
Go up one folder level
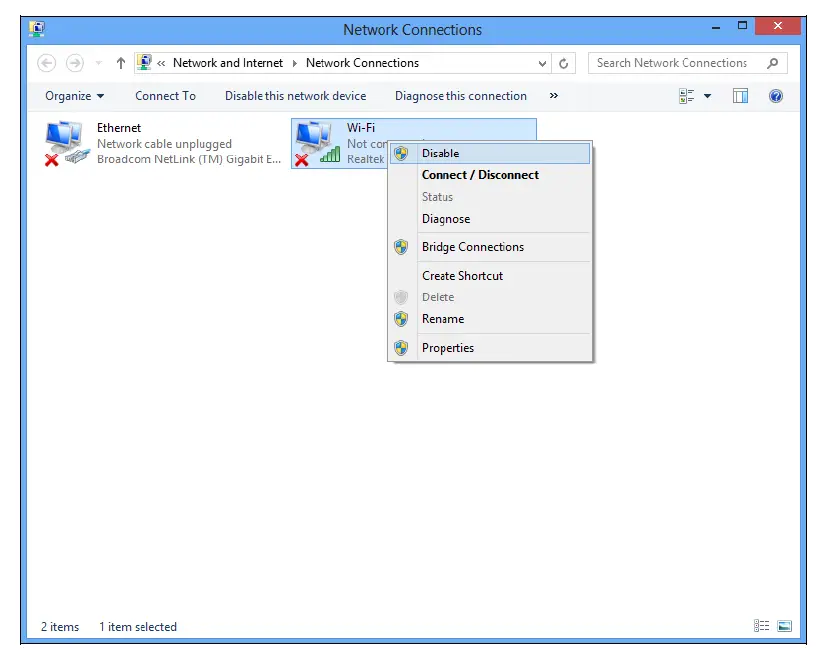click(121, 63)
